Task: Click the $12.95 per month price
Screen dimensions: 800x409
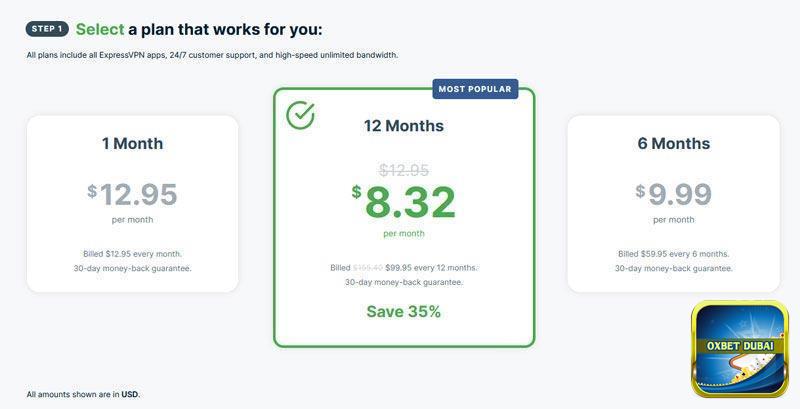Action: [x=132, y=194]
